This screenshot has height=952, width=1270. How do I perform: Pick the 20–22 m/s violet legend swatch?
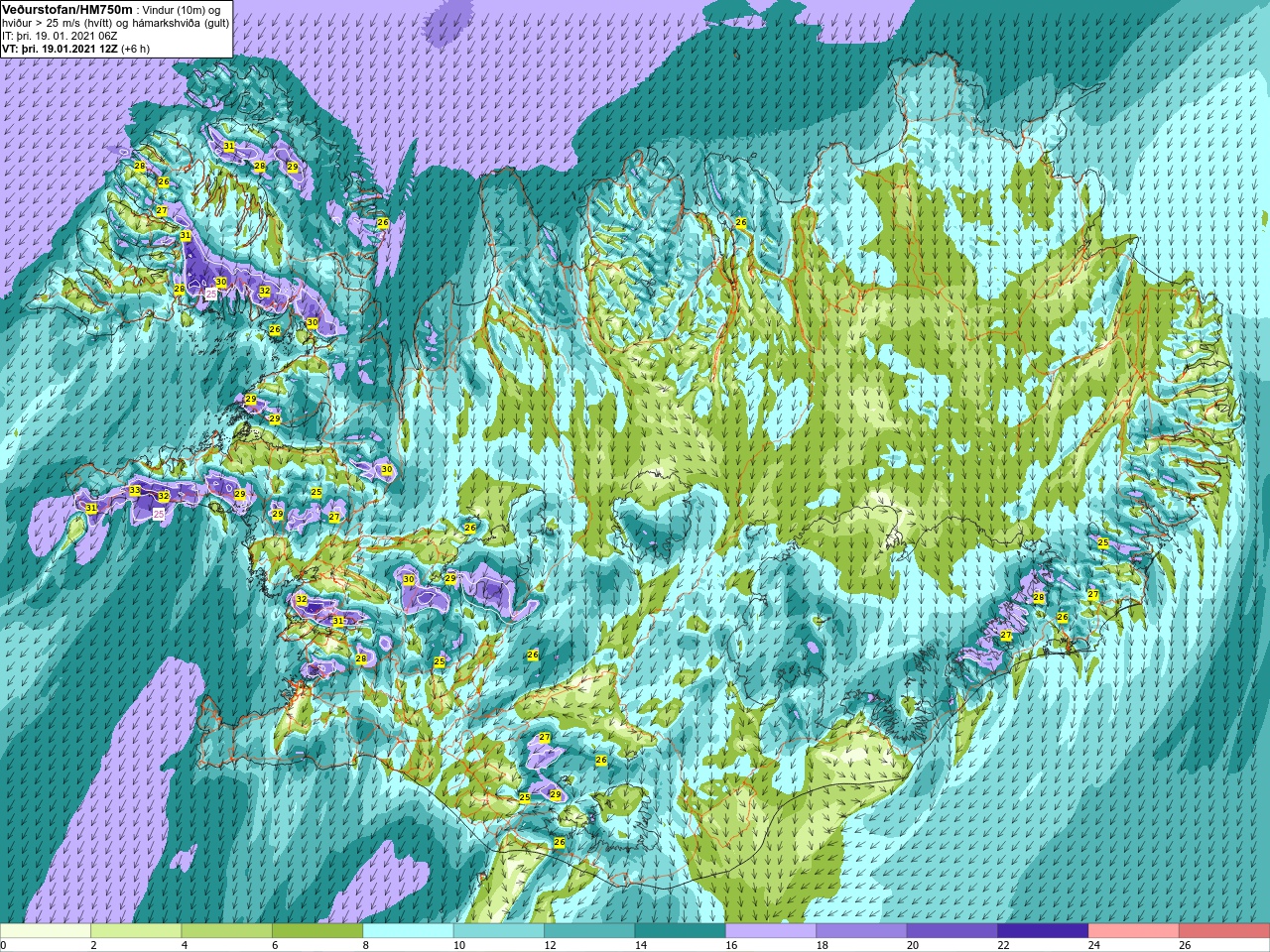952,931
